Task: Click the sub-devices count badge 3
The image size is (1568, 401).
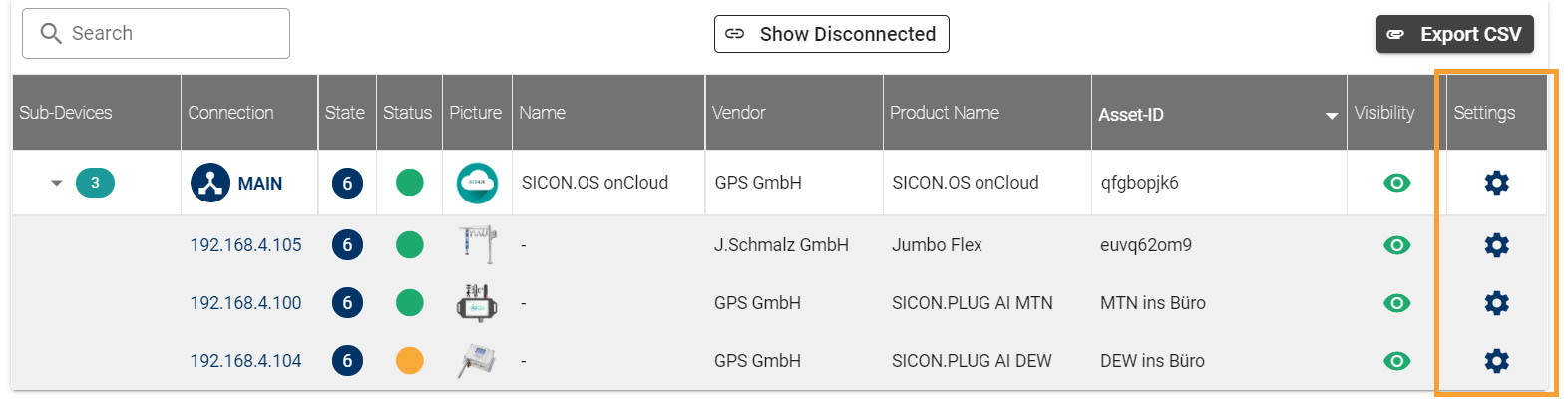Action: pyautogui.click(x=95, y=183)
